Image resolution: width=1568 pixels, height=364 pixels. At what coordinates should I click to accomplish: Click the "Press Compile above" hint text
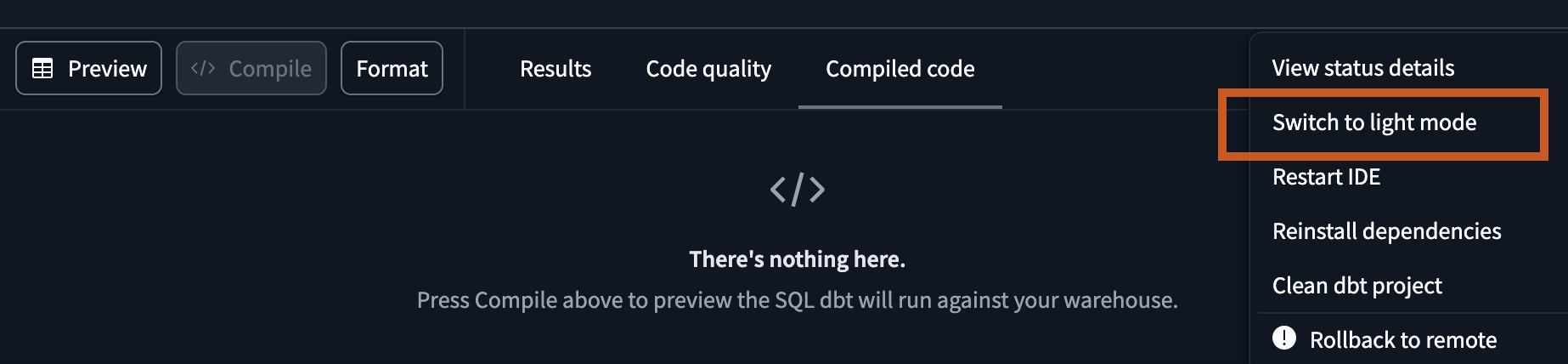[797, 300]
